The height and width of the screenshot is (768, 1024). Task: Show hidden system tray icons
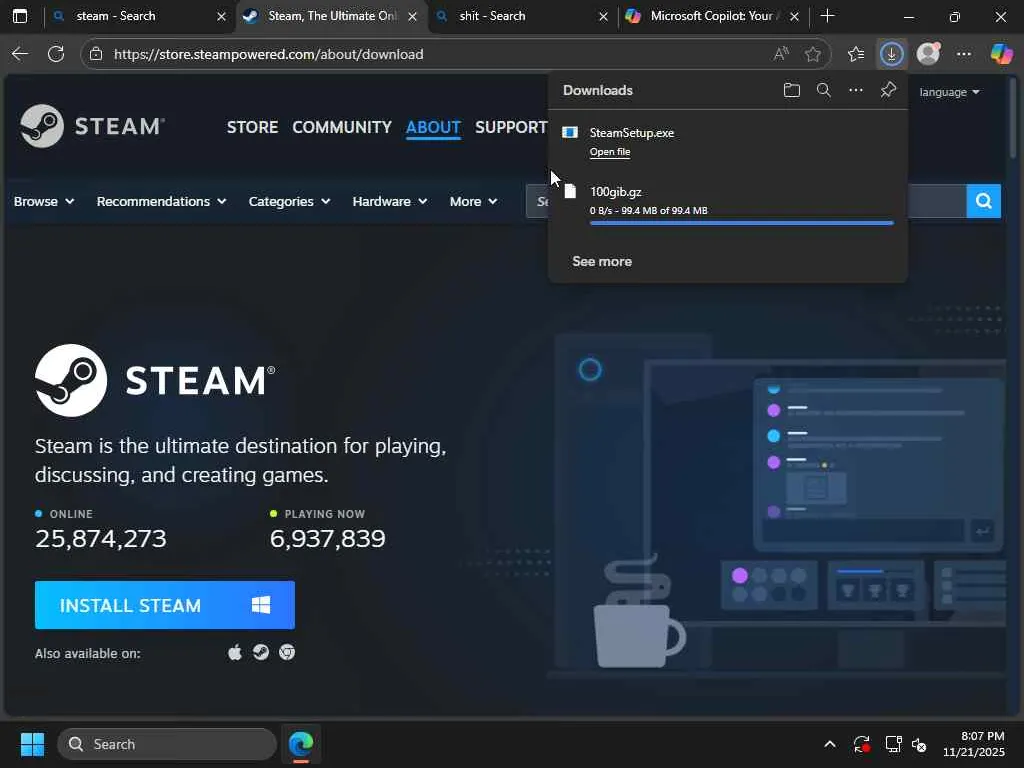829,744
